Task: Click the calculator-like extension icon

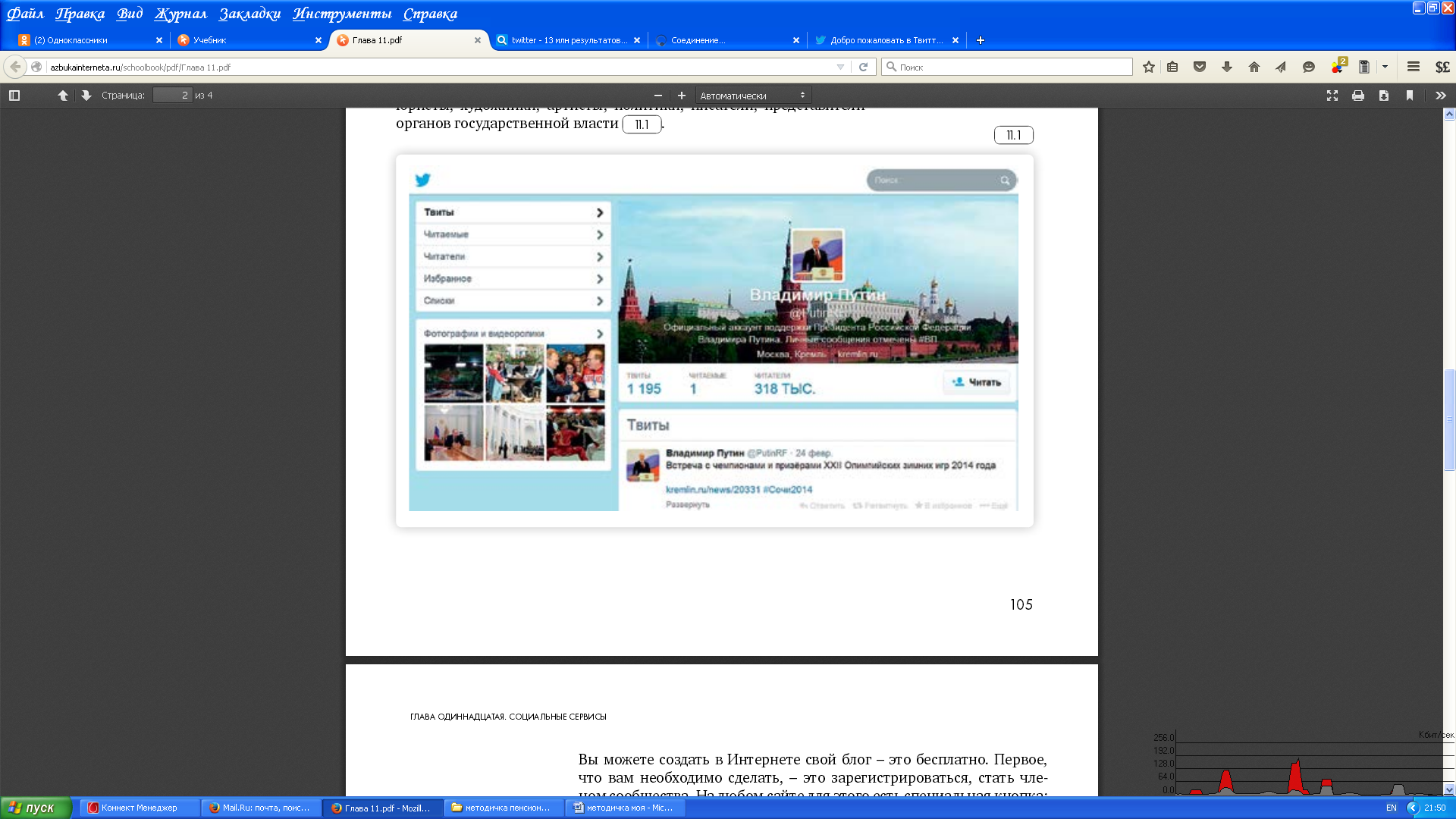Action: click(1364, 67)
